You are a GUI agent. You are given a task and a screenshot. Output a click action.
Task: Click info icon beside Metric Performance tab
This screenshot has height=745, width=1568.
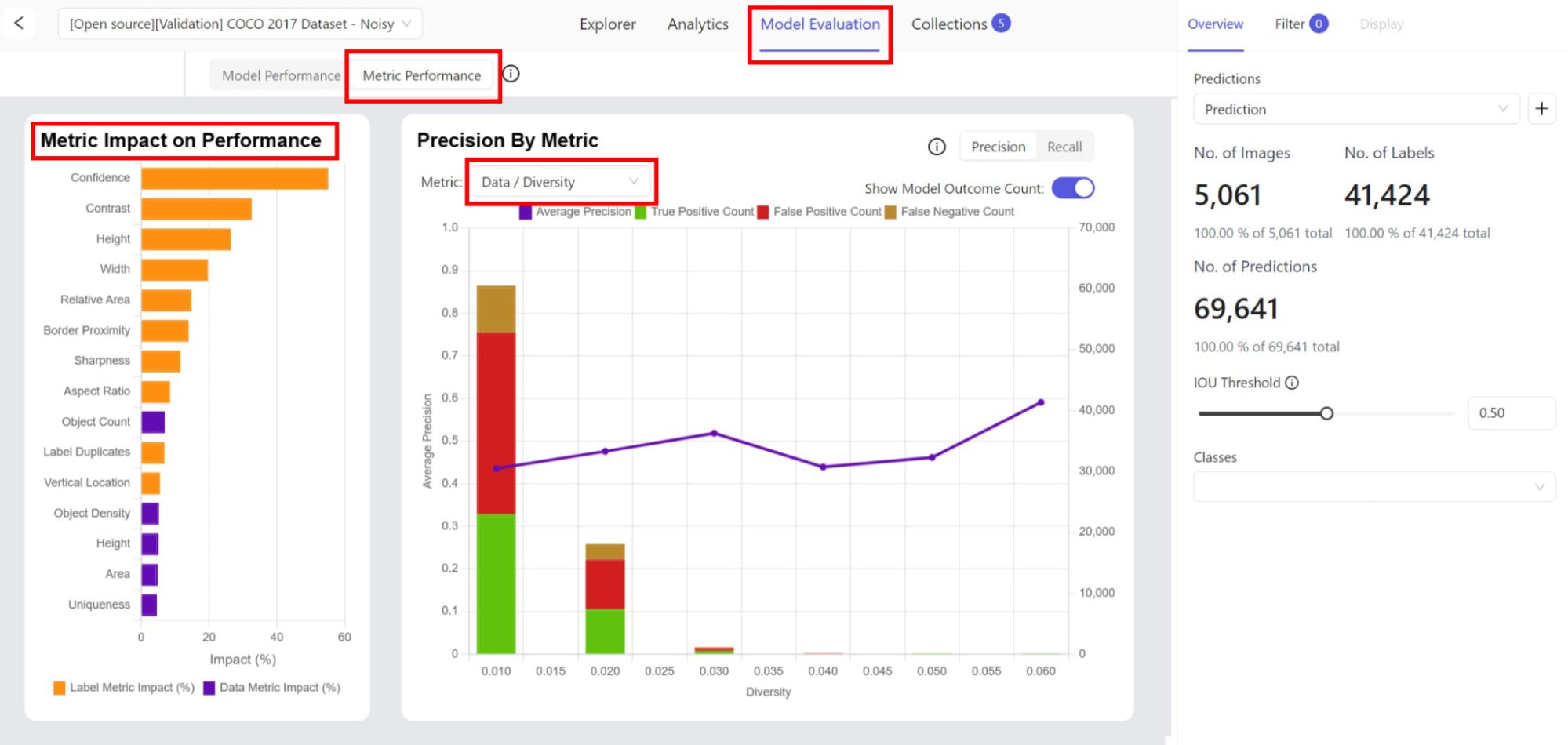point(511,74)
